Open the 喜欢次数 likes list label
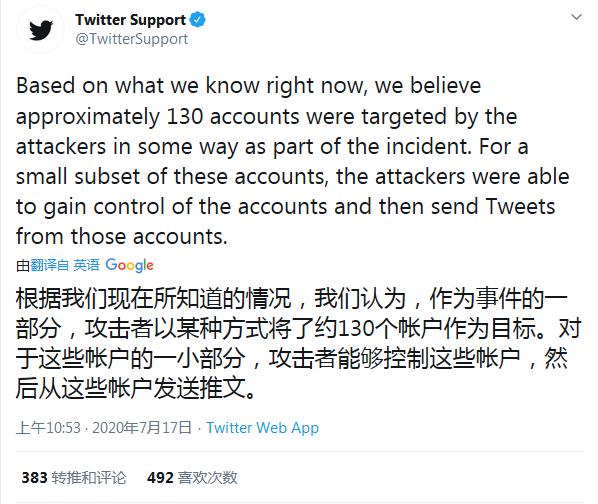Viewport: 598px width, 504px height. coord(207,478)
